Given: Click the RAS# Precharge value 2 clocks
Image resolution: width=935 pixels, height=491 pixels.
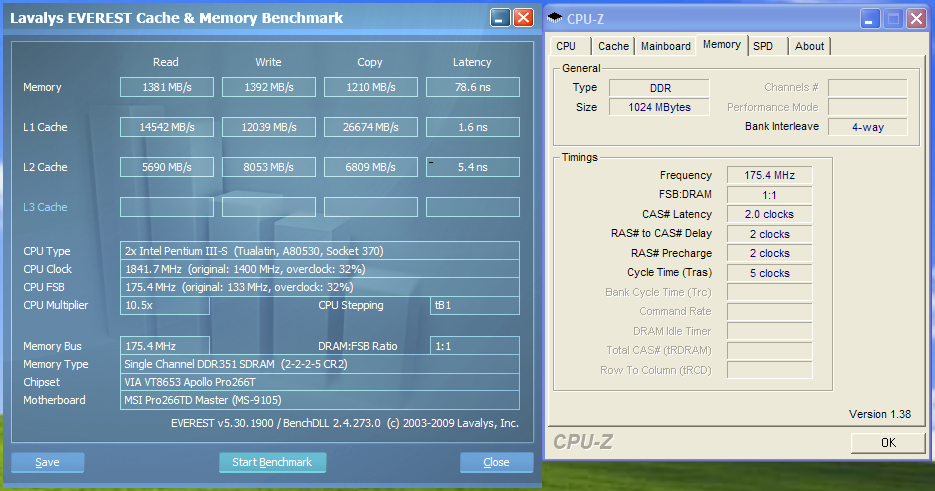Looking at the screenshot, I should point(769,253).
